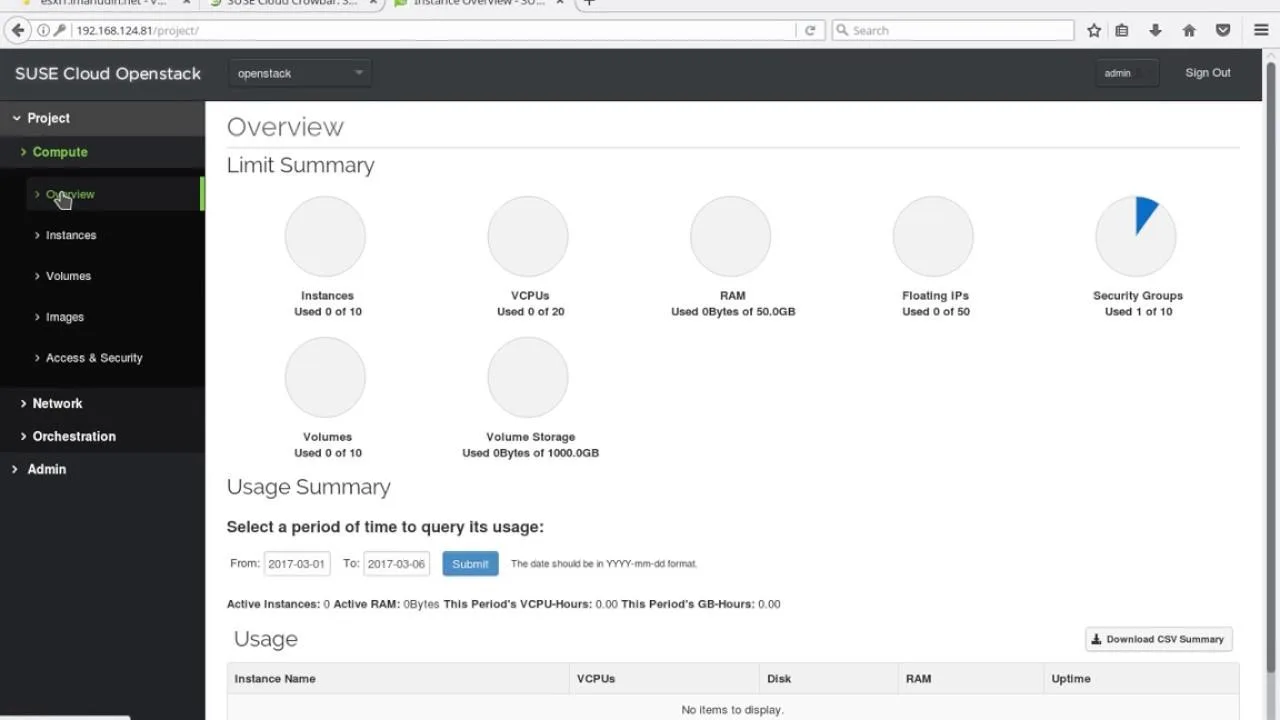
Task: Click the To date field
Action: point(396,564)
